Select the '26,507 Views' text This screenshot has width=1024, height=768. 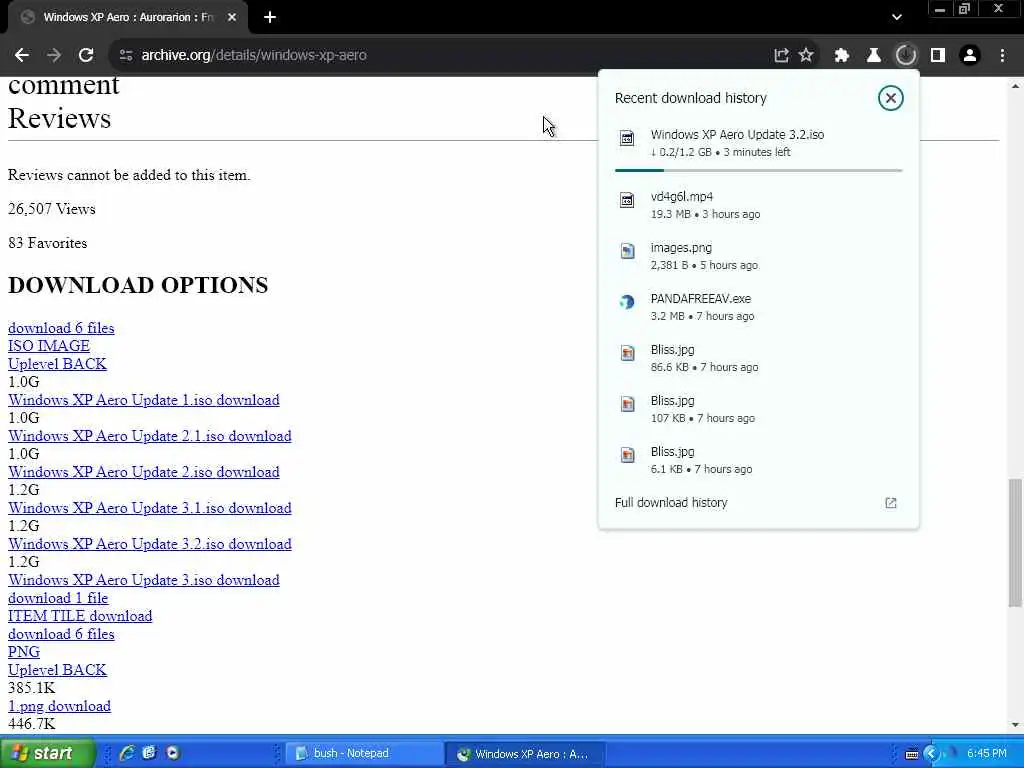(52, 209)
